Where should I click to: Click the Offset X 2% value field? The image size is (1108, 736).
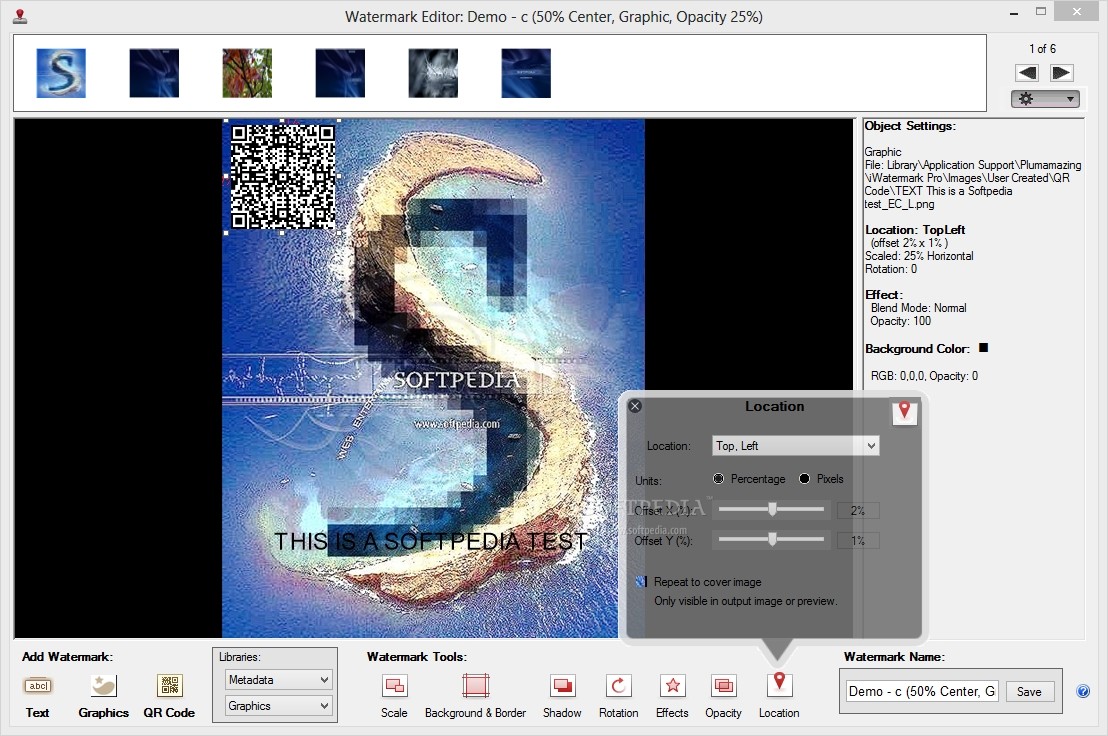pos(858,510)
